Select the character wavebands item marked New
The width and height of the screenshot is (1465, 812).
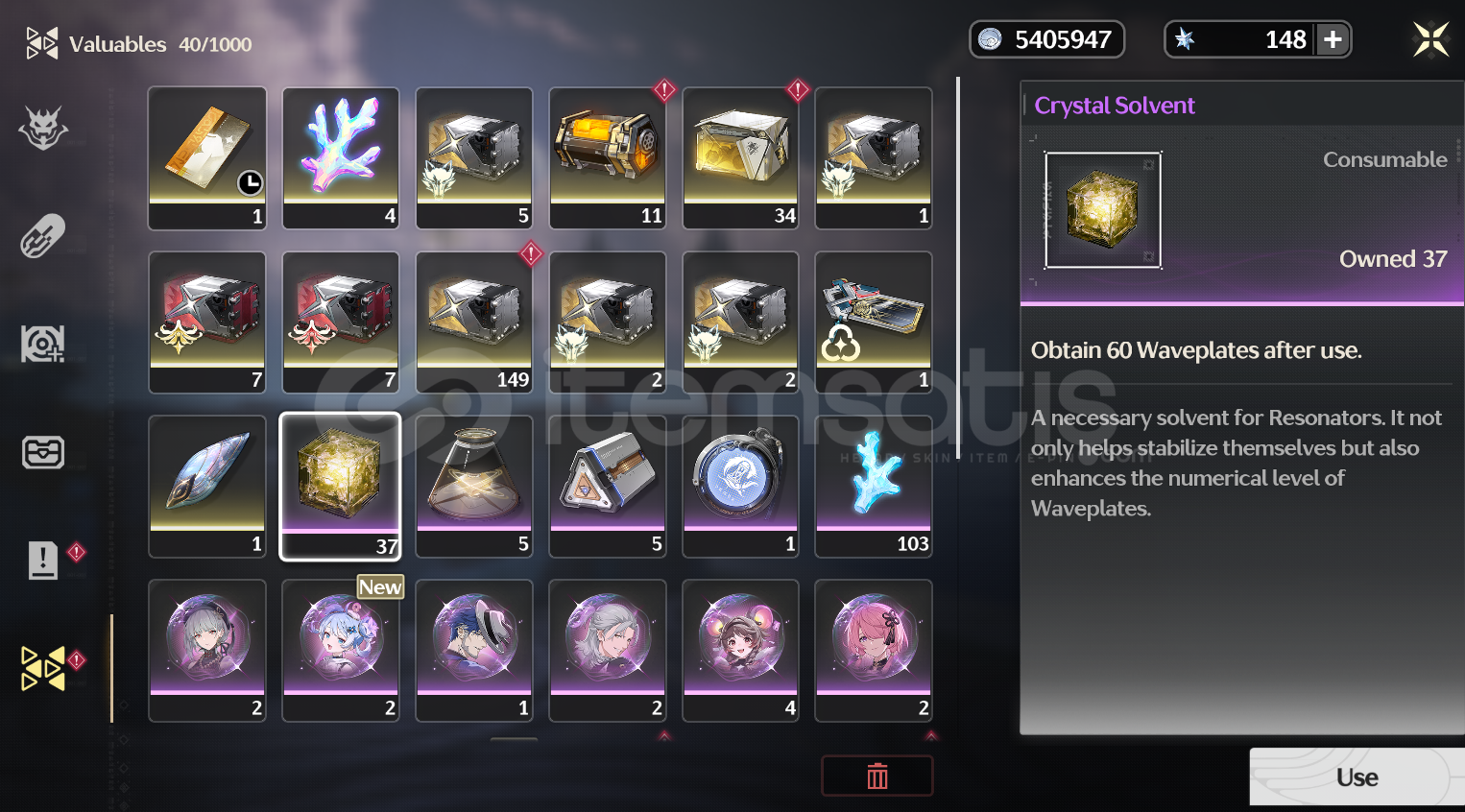coord(340,651)
